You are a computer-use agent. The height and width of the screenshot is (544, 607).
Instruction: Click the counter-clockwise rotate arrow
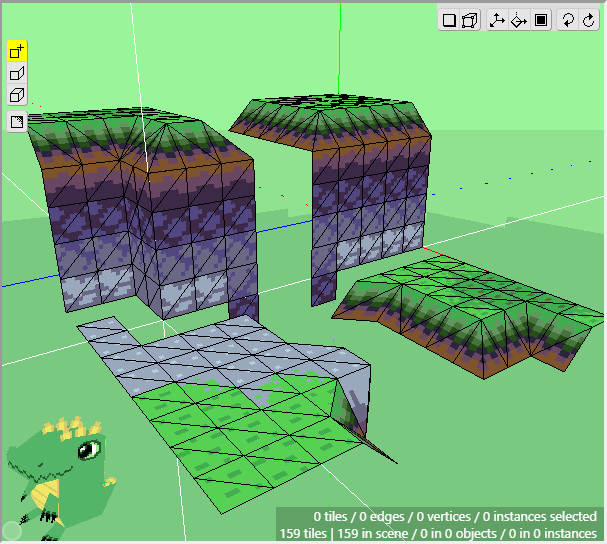point(568,20)
